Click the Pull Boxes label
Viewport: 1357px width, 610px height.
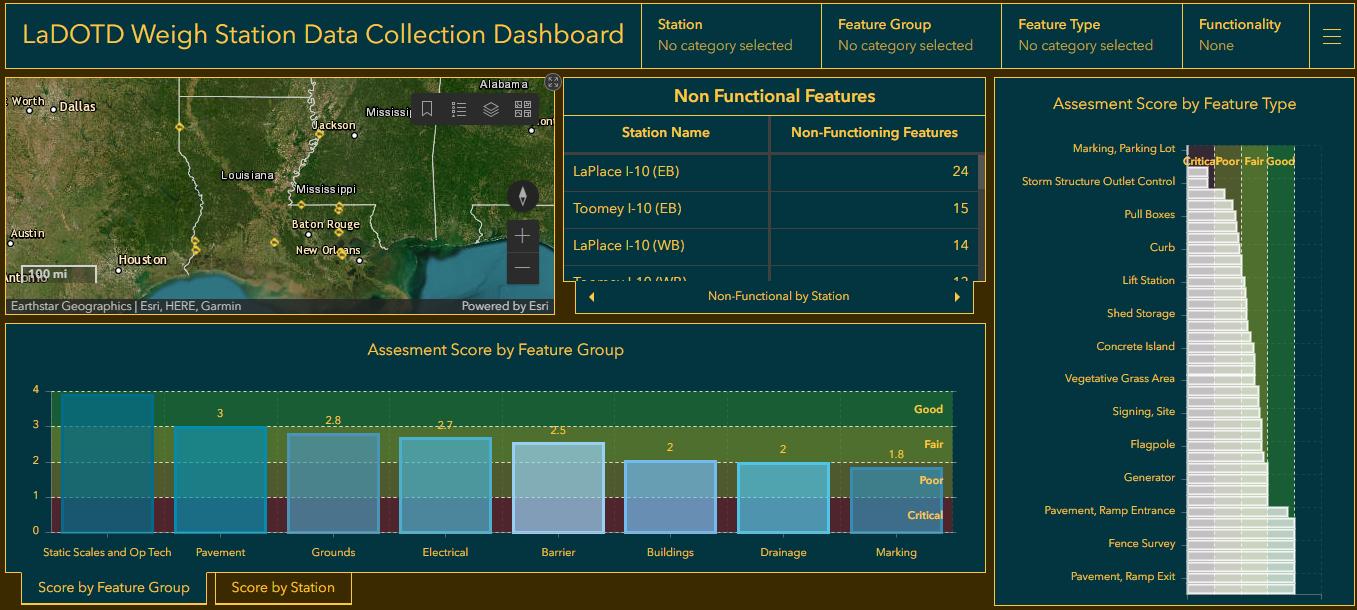click(1149, 214)
